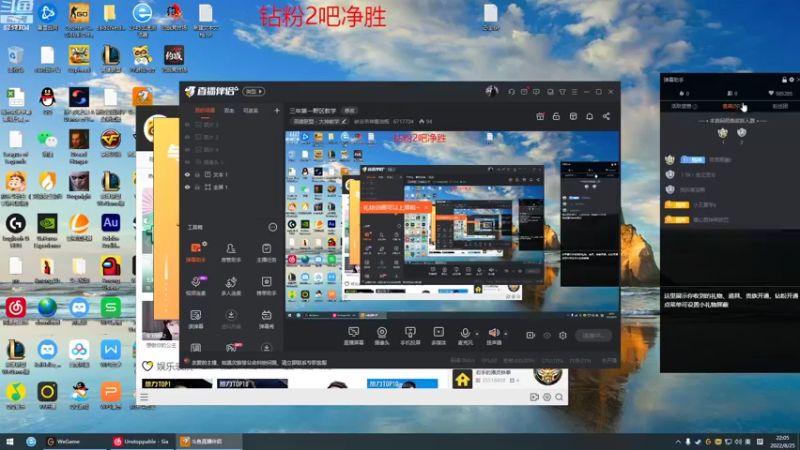Click the 修改 button beside stream title

pos(349,110)
